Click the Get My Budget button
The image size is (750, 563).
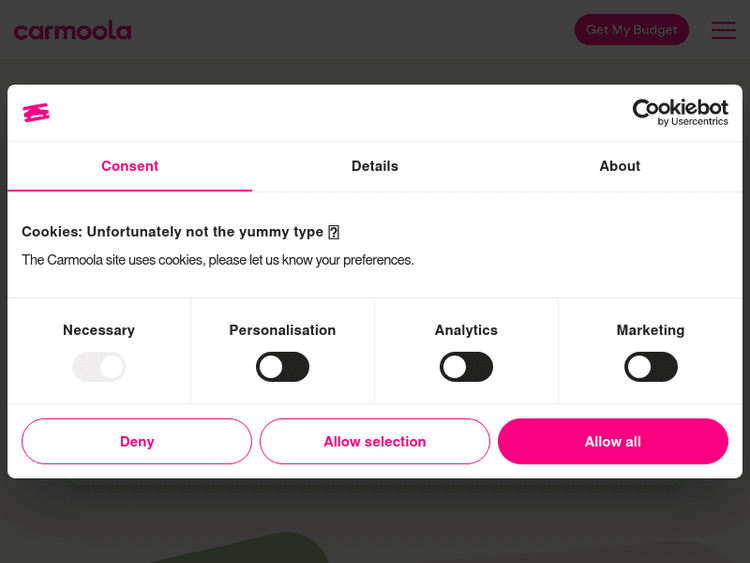click(631, 30)
